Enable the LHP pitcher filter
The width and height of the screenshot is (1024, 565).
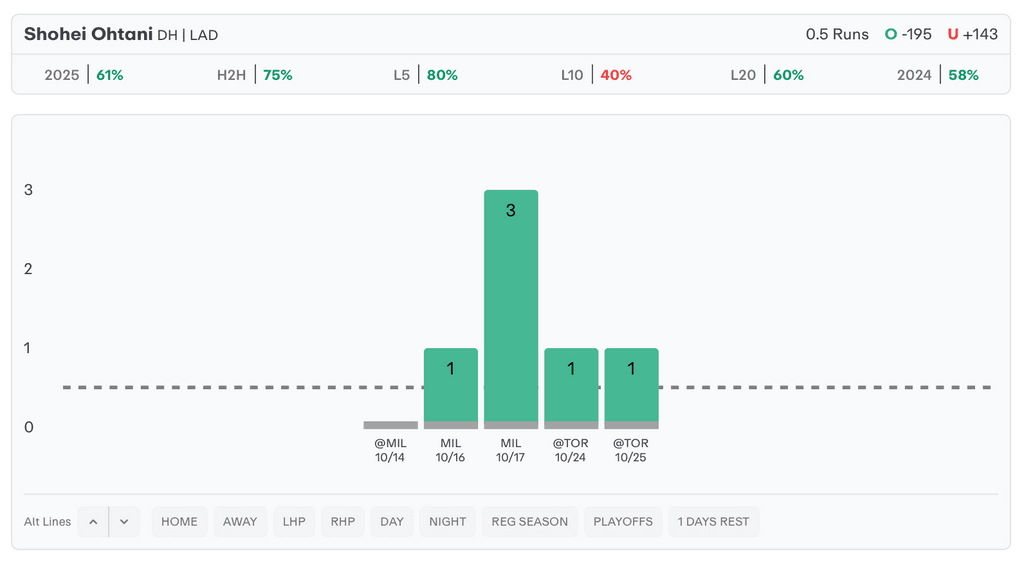(294, 522)
